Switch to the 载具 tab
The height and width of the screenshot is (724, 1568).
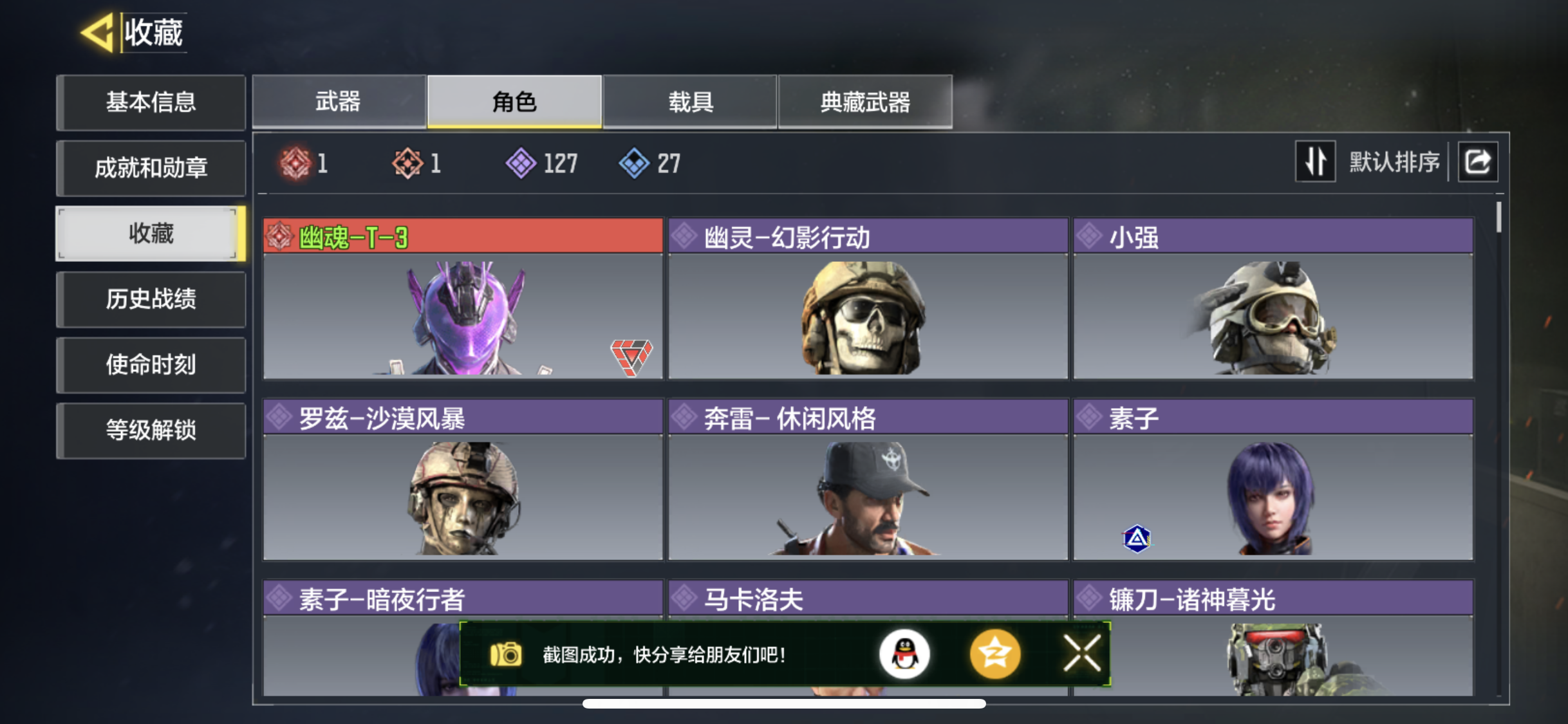[x=690, y=102]
